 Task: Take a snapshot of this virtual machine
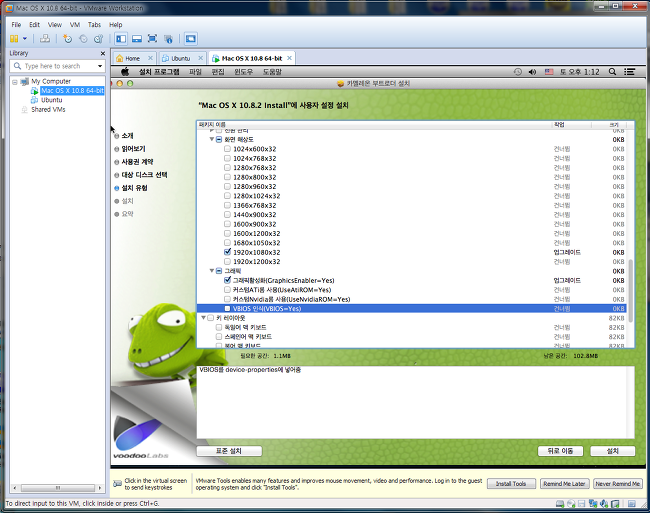tap(67, 39)
